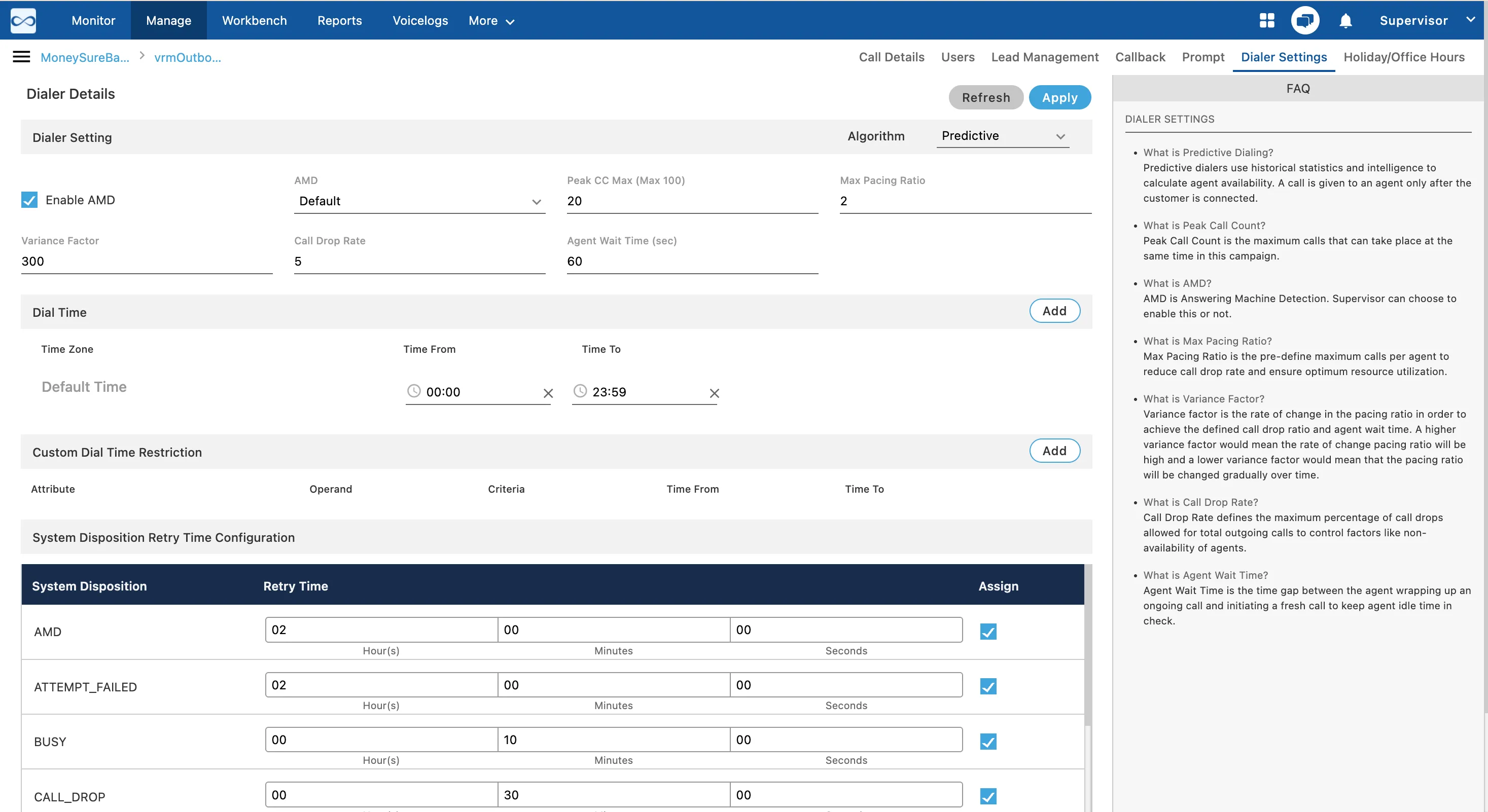This screenshot has width=1488, height=812.
Task: Click the infinity logo home icon
Action: click(x=23, y=21)
